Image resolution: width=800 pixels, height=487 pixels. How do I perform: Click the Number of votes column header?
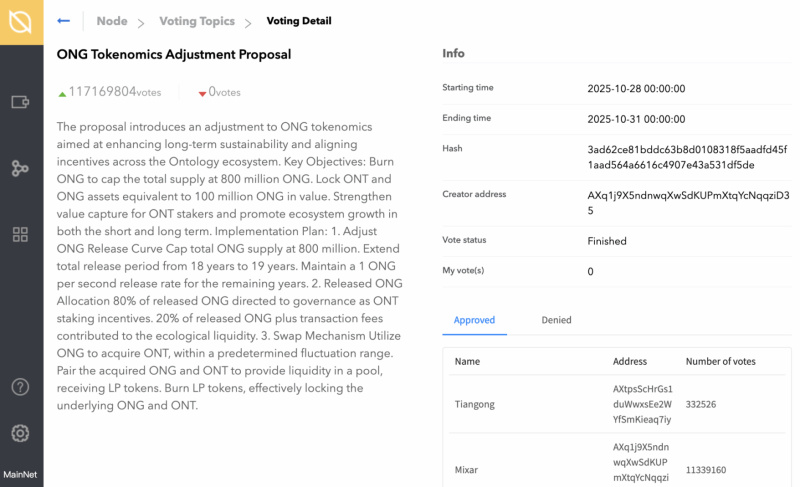720,362
